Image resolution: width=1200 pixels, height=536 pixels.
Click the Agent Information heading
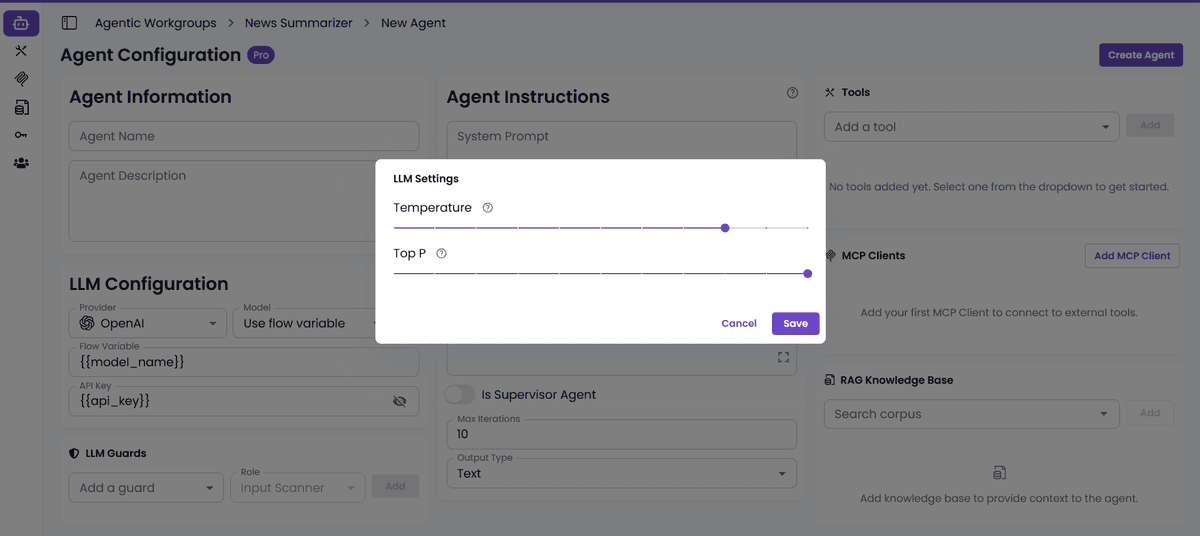tap(150, 97)
